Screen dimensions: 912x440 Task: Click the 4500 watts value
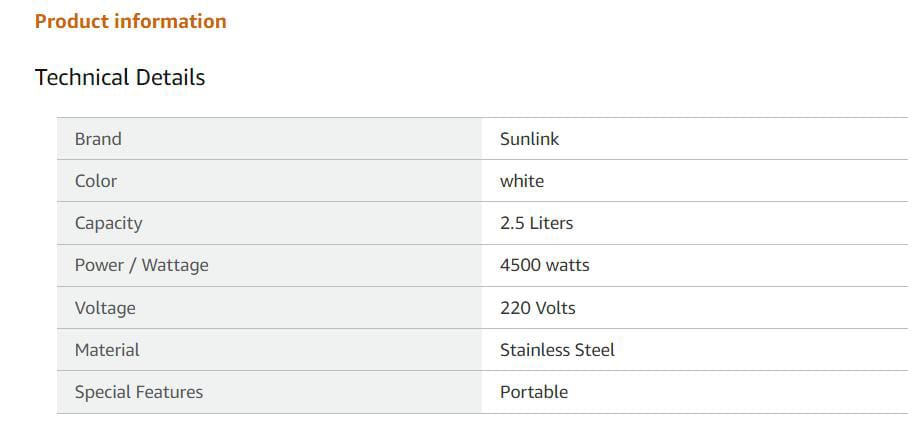click(x=544, y=265)
